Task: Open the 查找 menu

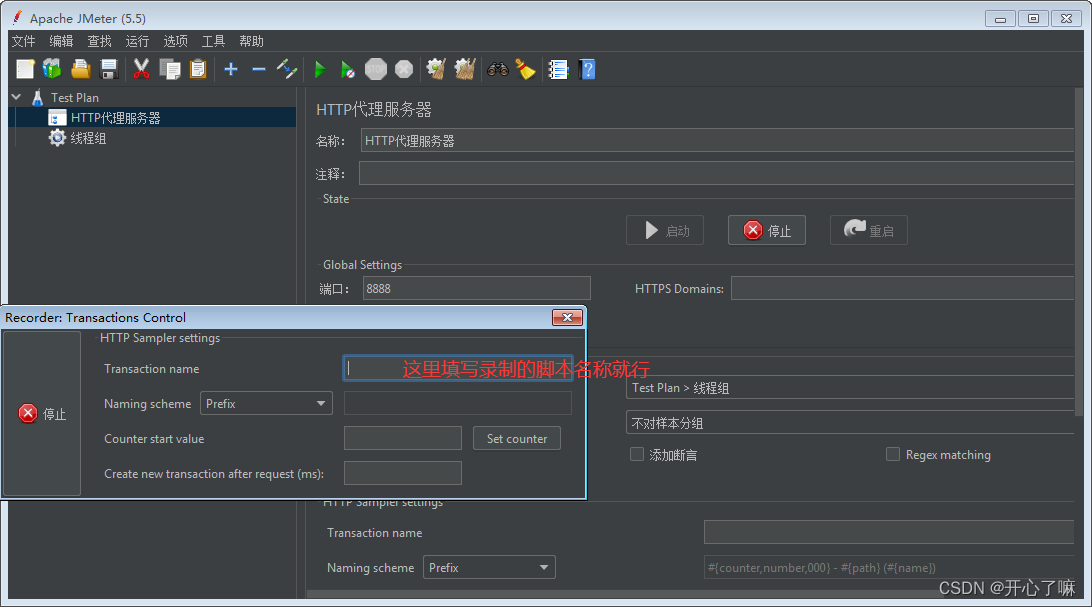Action: (99, 41)
